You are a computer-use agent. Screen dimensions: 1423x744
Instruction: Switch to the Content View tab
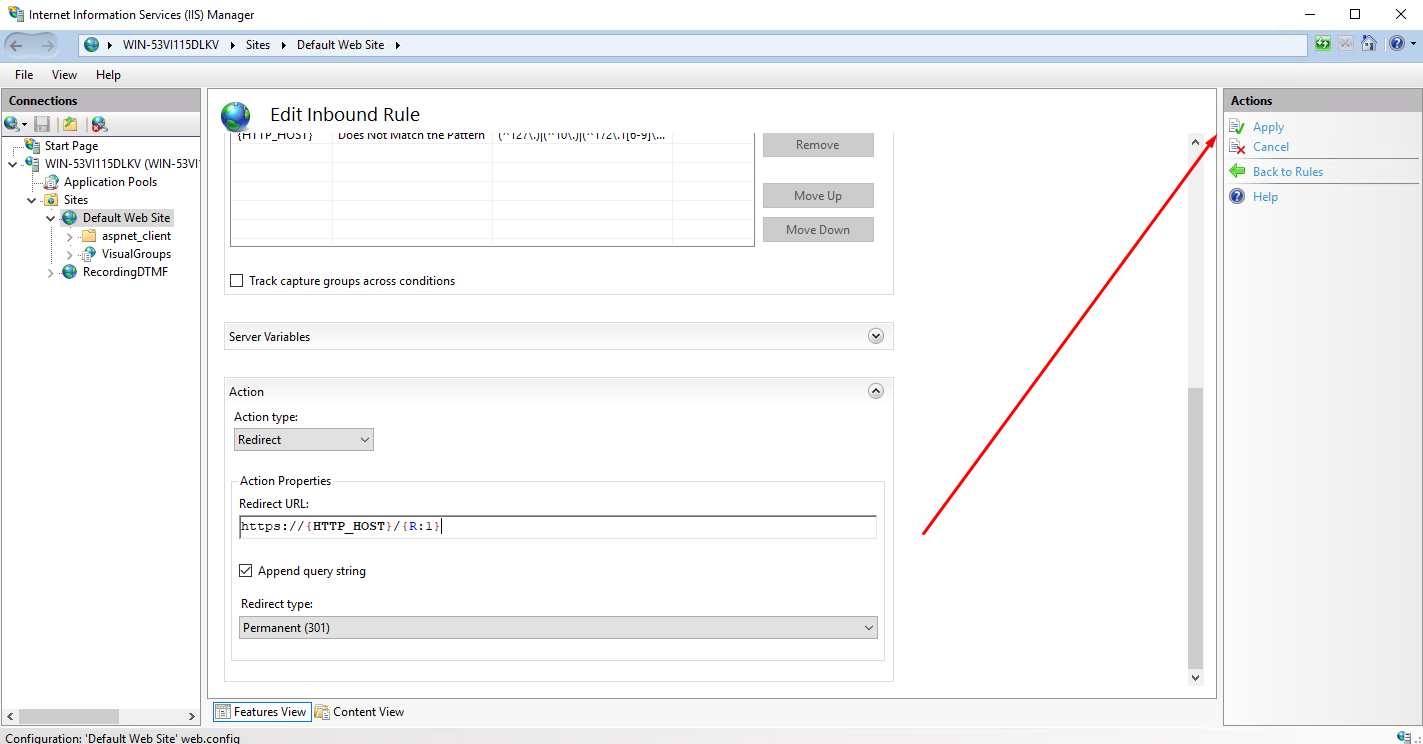tap(360, 712)
